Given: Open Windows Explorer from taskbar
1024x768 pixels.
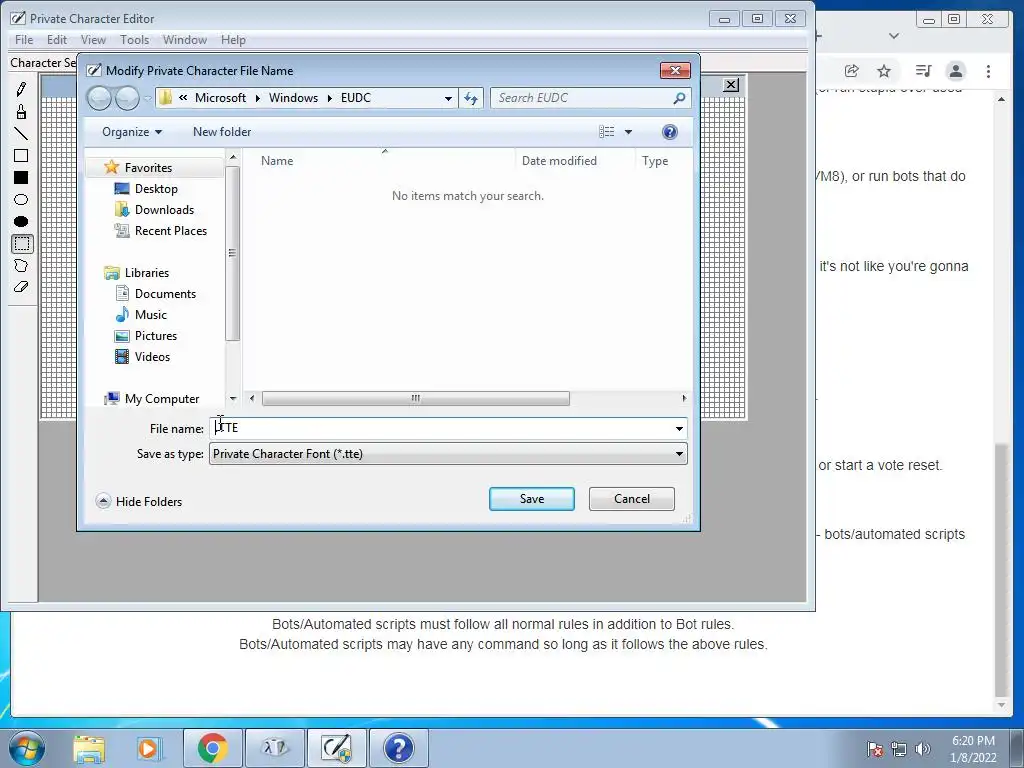Looking at the screenshot, I should (x=89, y=748).
